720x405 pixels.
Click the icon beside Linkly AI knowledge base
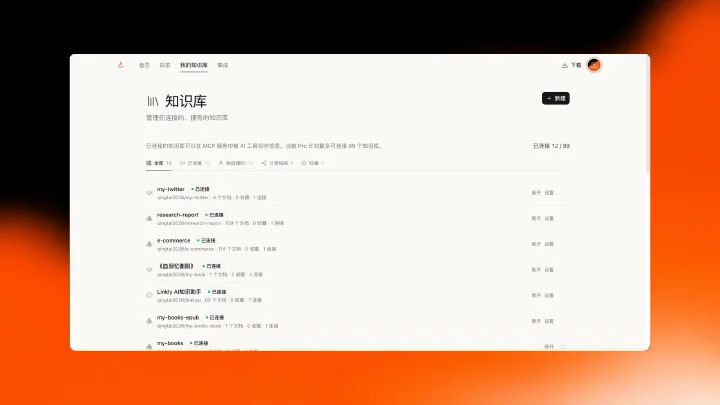tap(149, 295)
